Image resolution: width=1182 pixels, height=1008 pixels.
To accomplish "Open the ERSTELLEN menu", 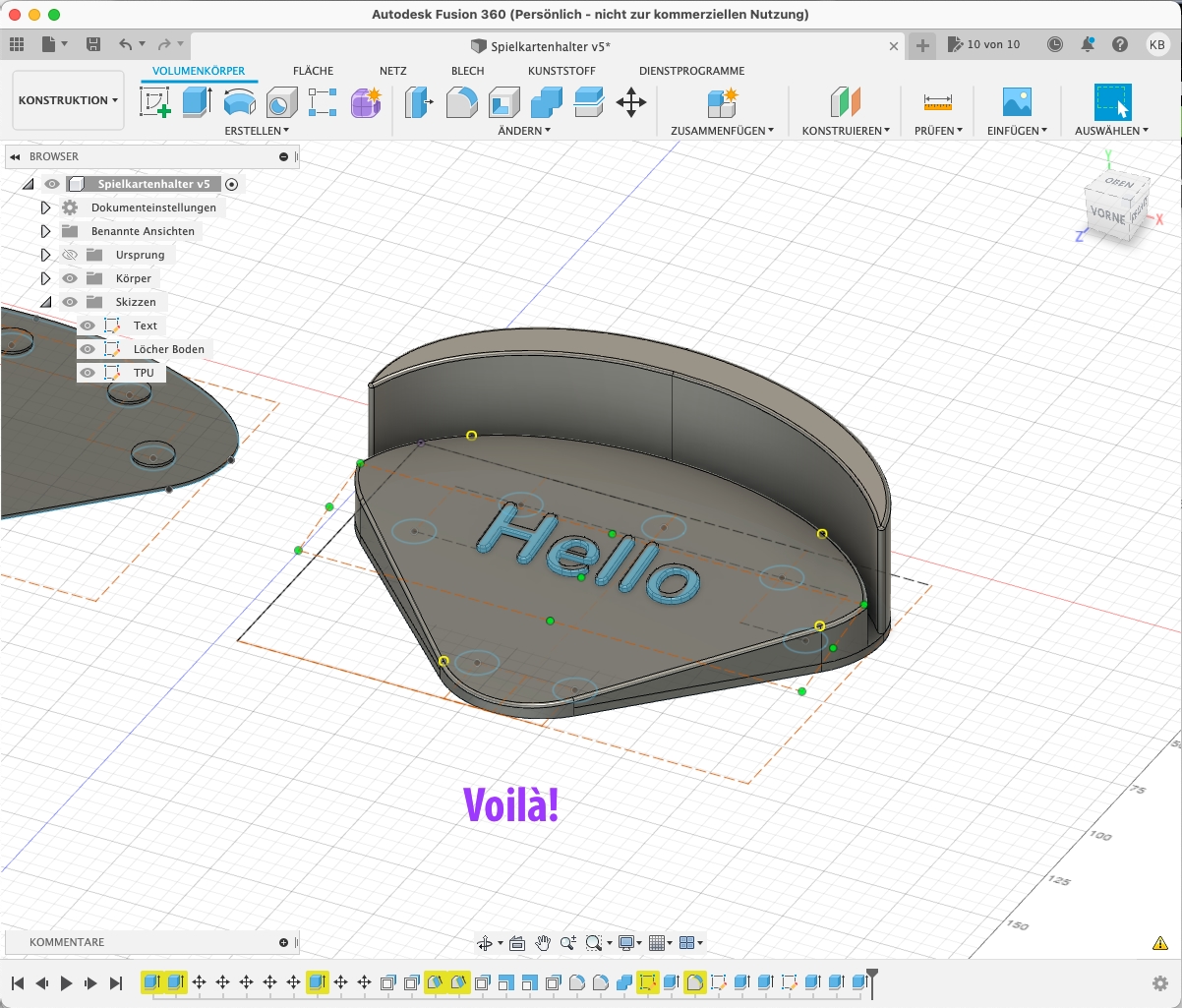I will pos(257,130).
